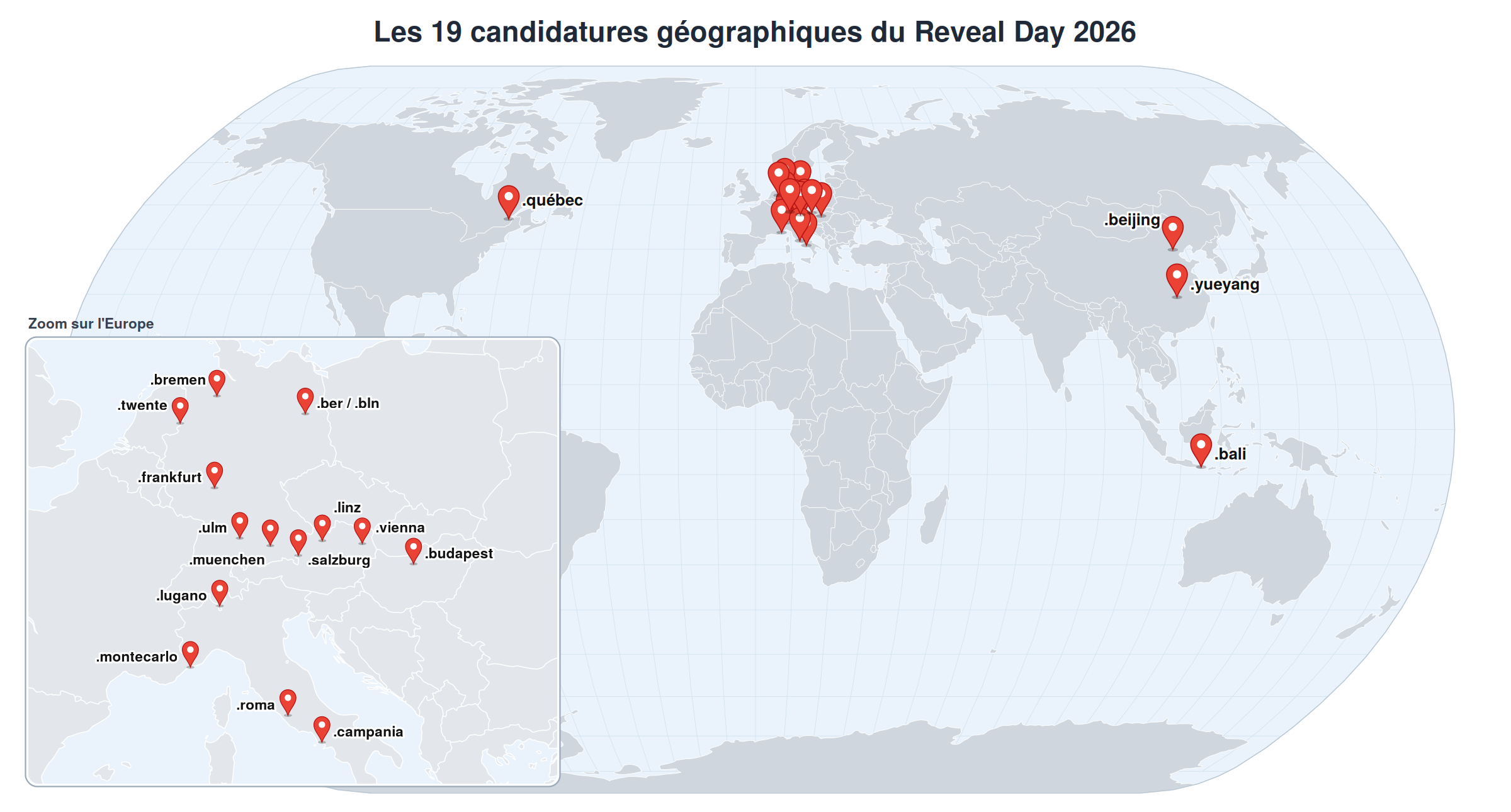
Task: Select the .muenchen pin
Action: coord(270,533)
